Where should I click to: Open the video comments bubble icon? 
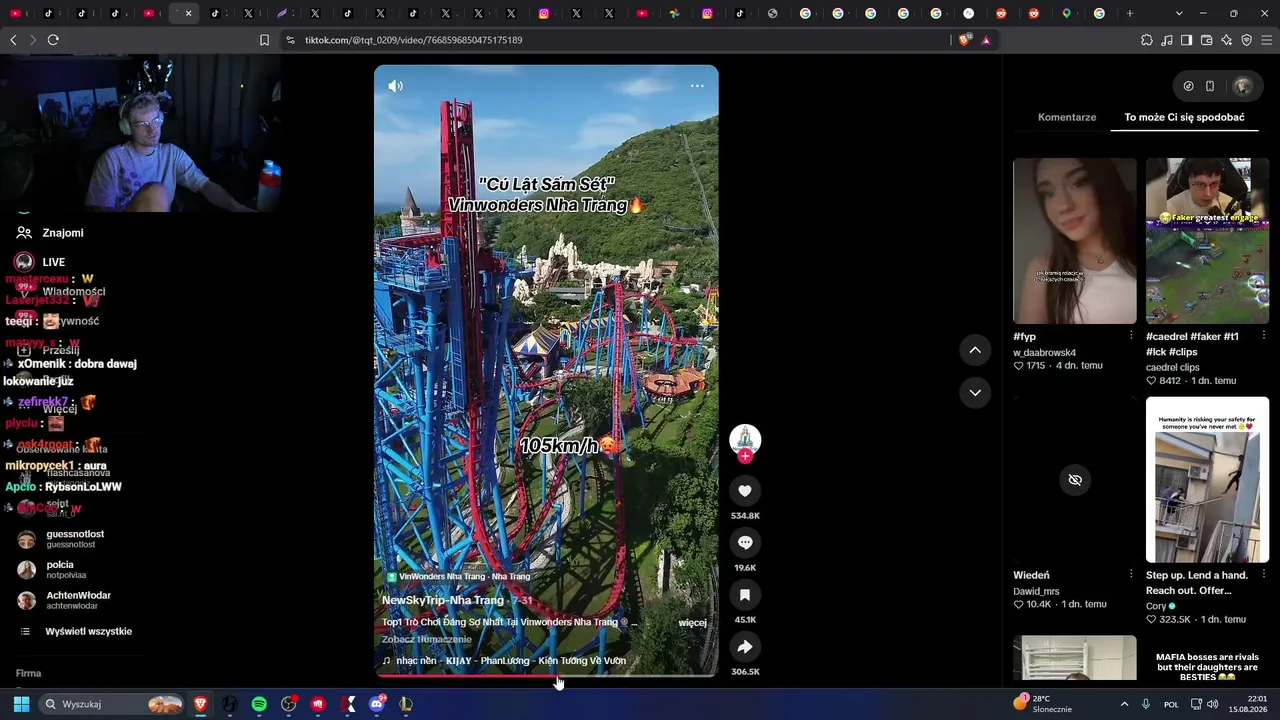click(x=745, y=542)
